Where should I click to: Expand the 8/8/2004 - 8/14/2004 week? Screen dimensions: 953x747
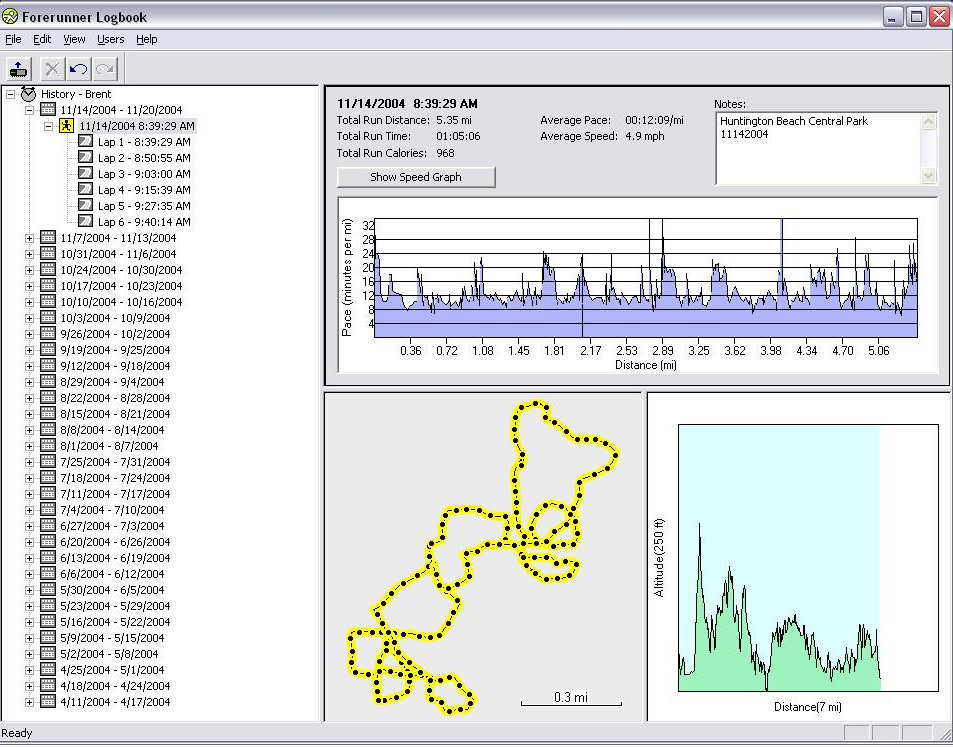tap(29, 430)
